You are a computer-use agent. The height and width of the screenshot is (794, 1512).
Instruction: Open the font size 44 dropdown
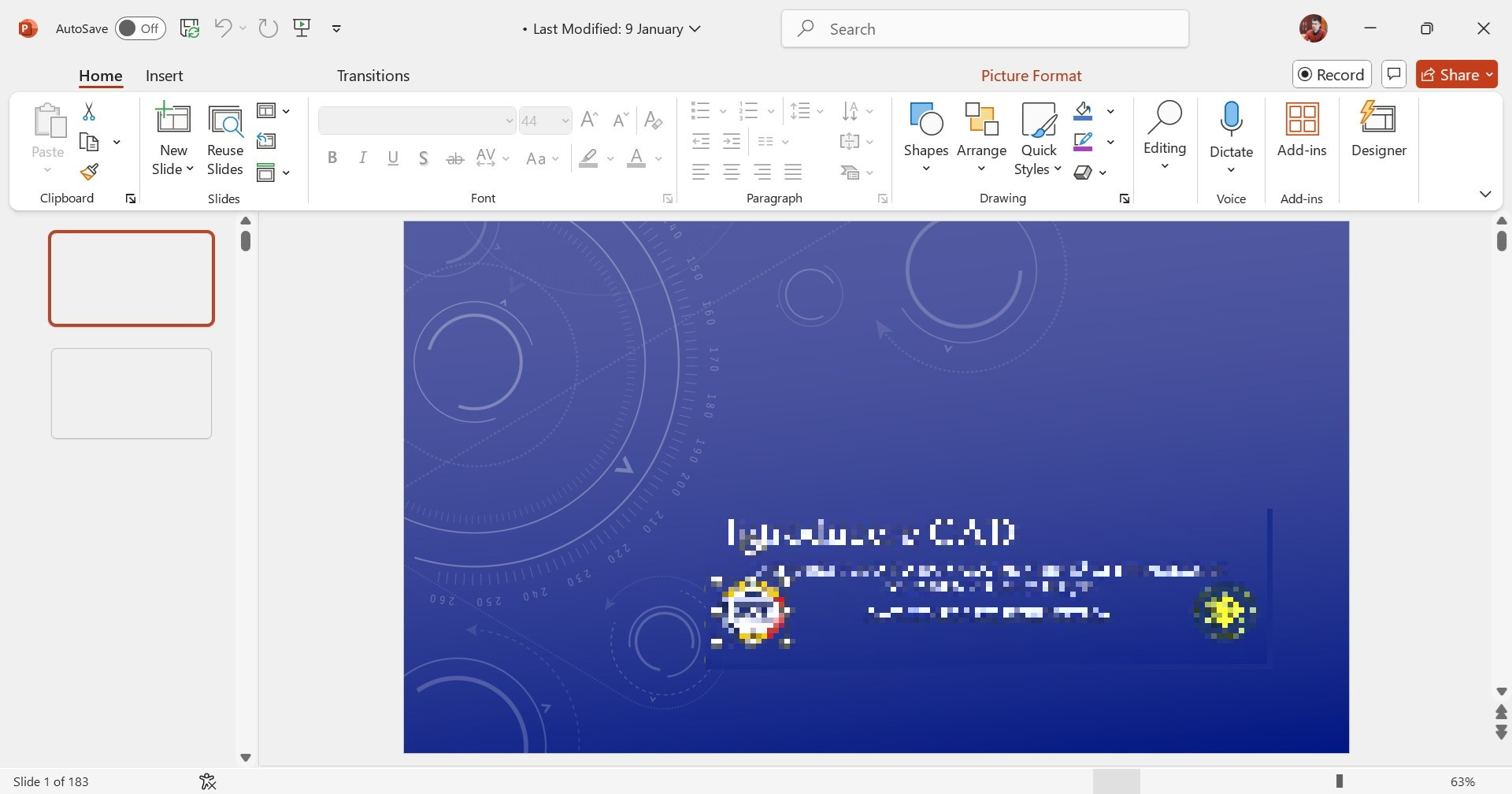[x=565, y=121]
